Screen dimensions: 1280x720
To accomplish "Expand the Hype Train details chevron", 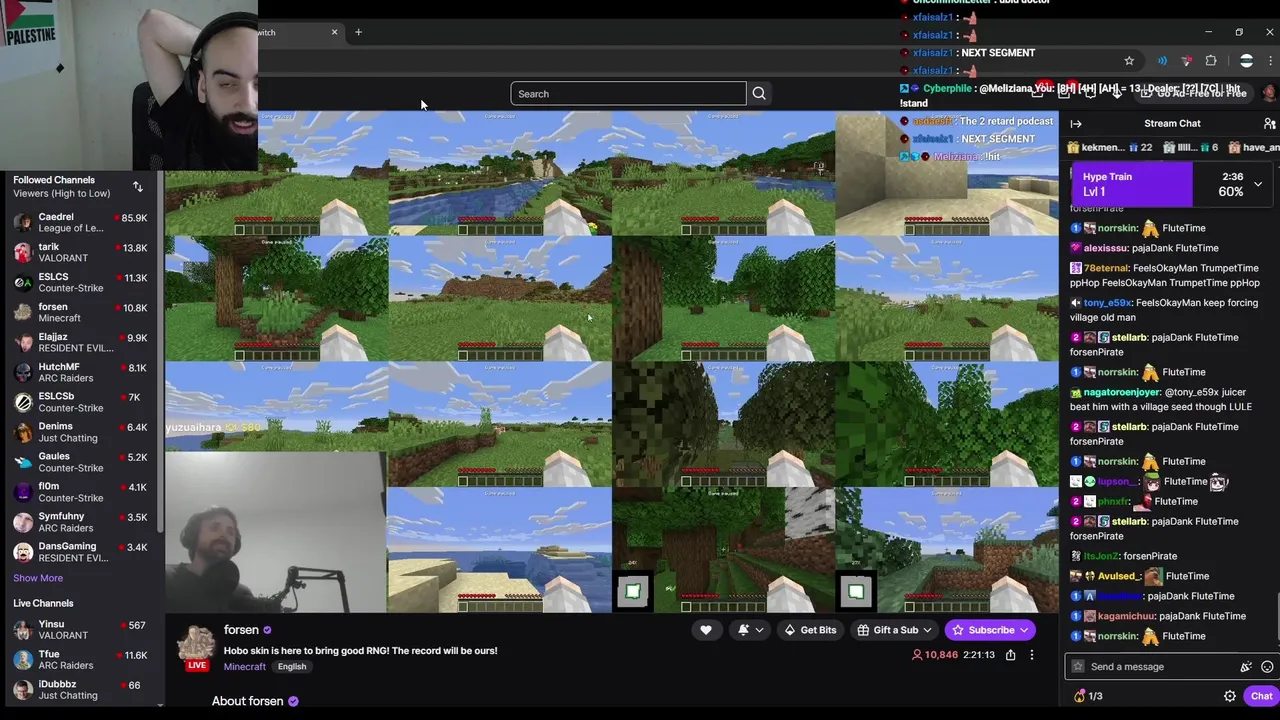I will tap(1258, 185).
